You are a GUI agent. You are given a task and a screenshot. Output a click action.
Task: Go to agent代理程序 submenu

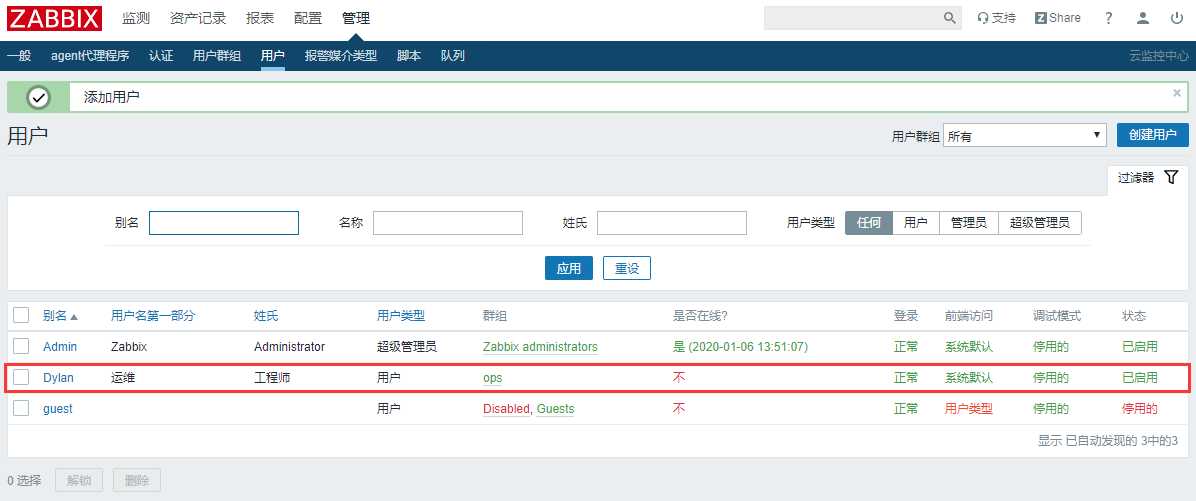90,56
